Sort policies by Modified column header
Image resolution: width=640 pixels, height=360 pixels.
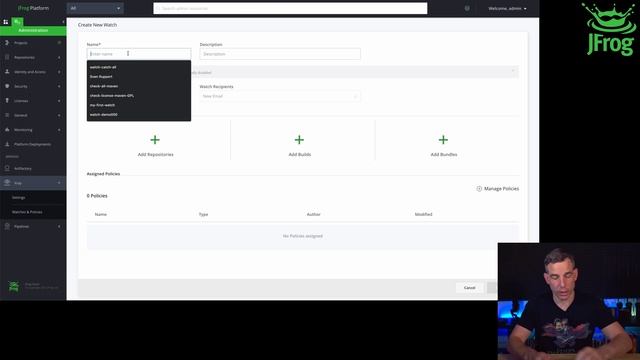tap(423, 214)
